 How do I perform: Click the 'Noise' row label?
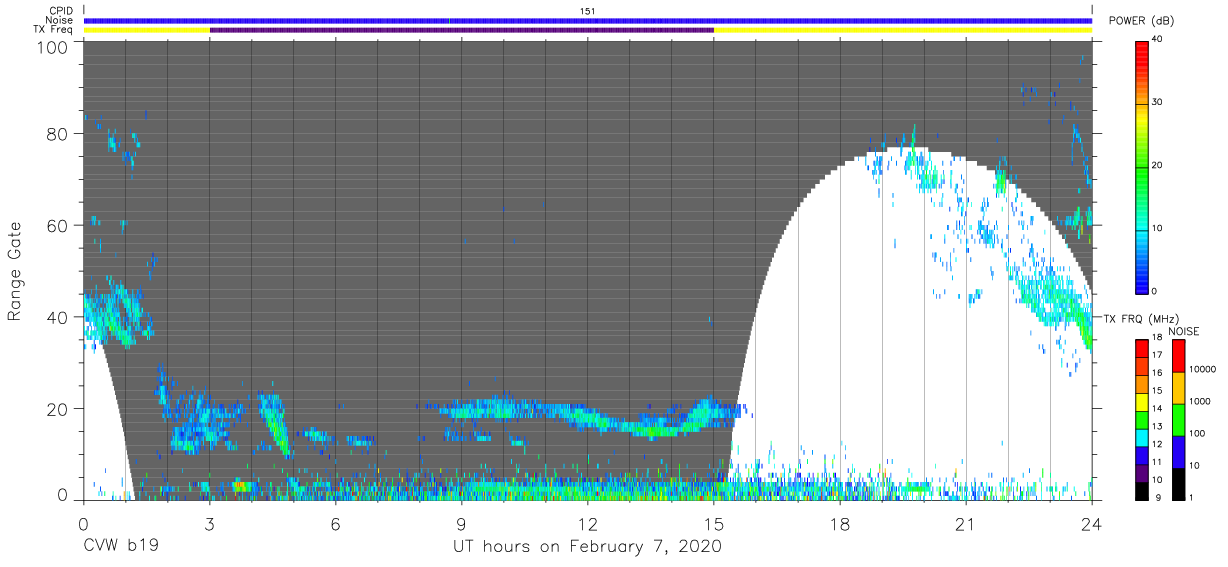[59, 20]
